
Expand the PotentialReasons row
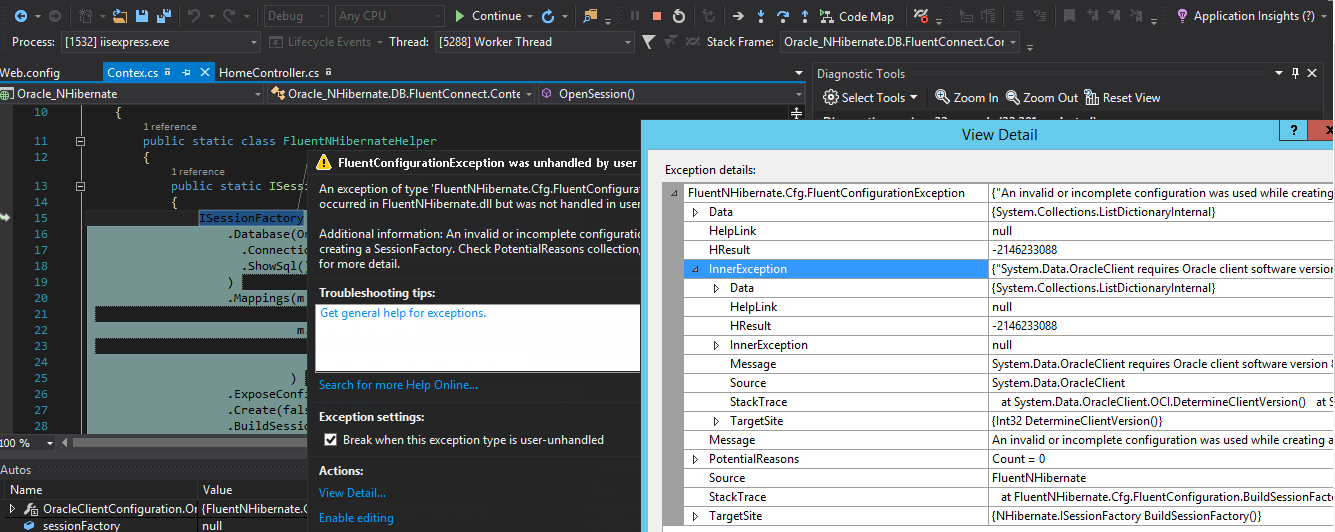click(696, 459)
